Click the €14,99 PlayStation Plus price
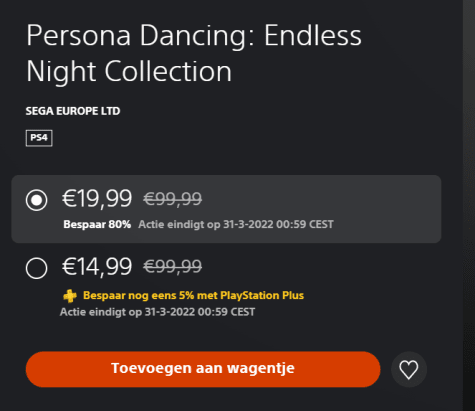This screenshot has height=411, width=475. (97, 267)
